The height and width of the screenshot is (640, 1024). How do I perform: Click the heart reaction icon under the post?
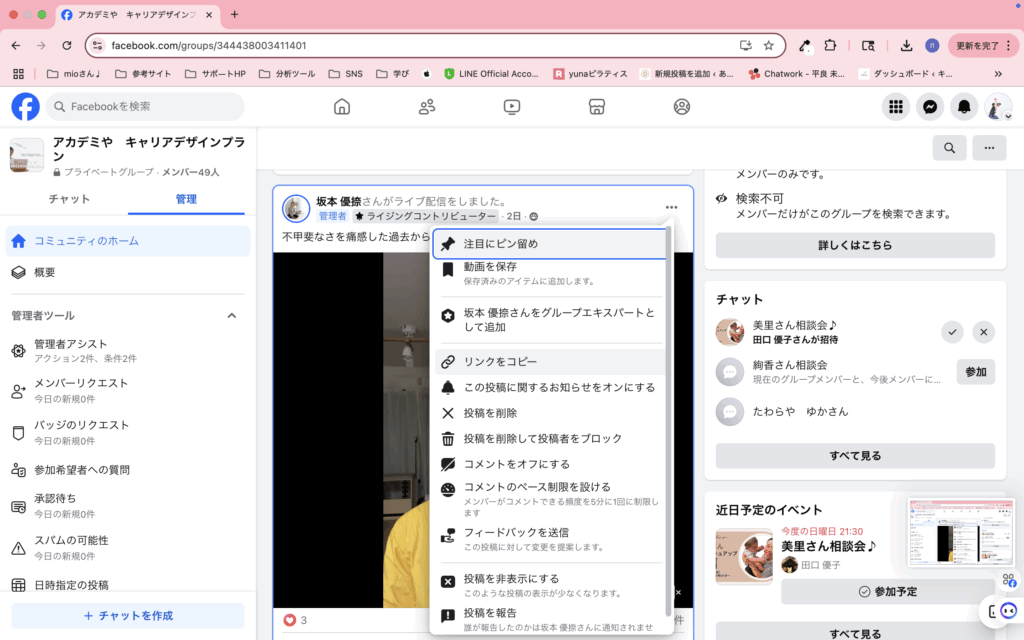[289, 620]
